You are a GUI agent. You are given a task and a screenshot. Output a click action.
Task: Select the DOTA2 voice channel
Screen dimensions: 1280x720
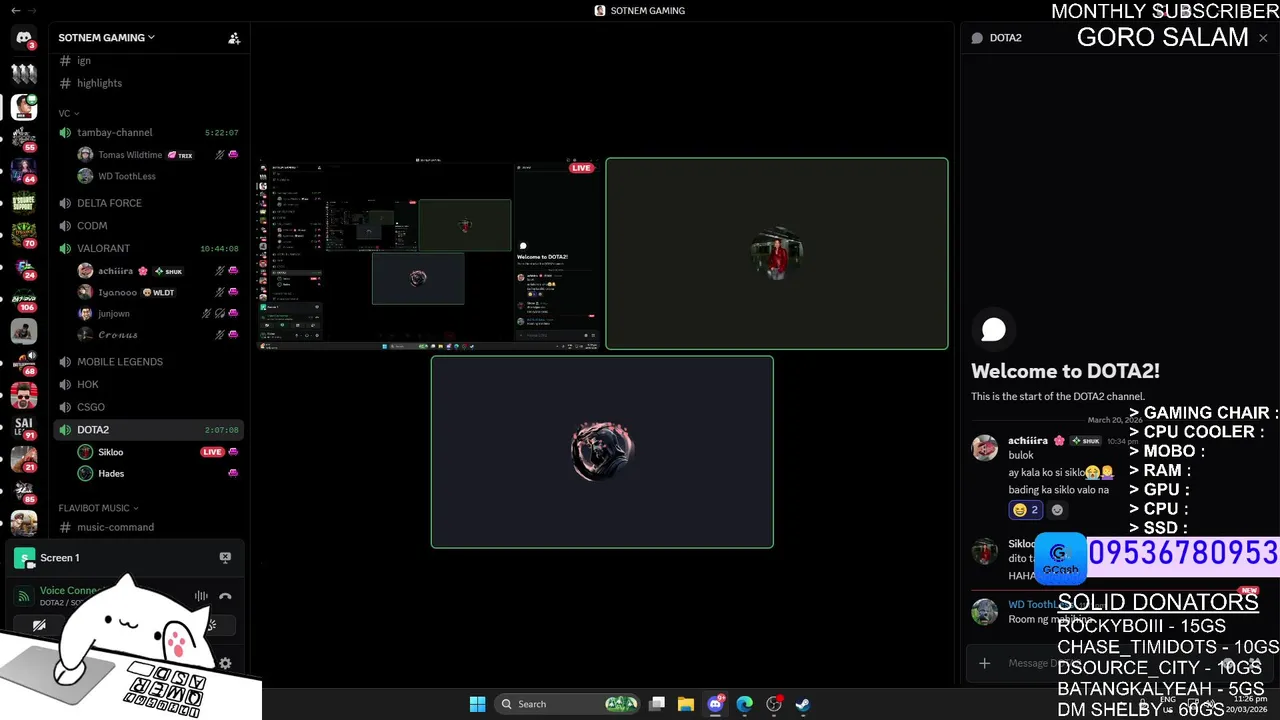[150, 430]
